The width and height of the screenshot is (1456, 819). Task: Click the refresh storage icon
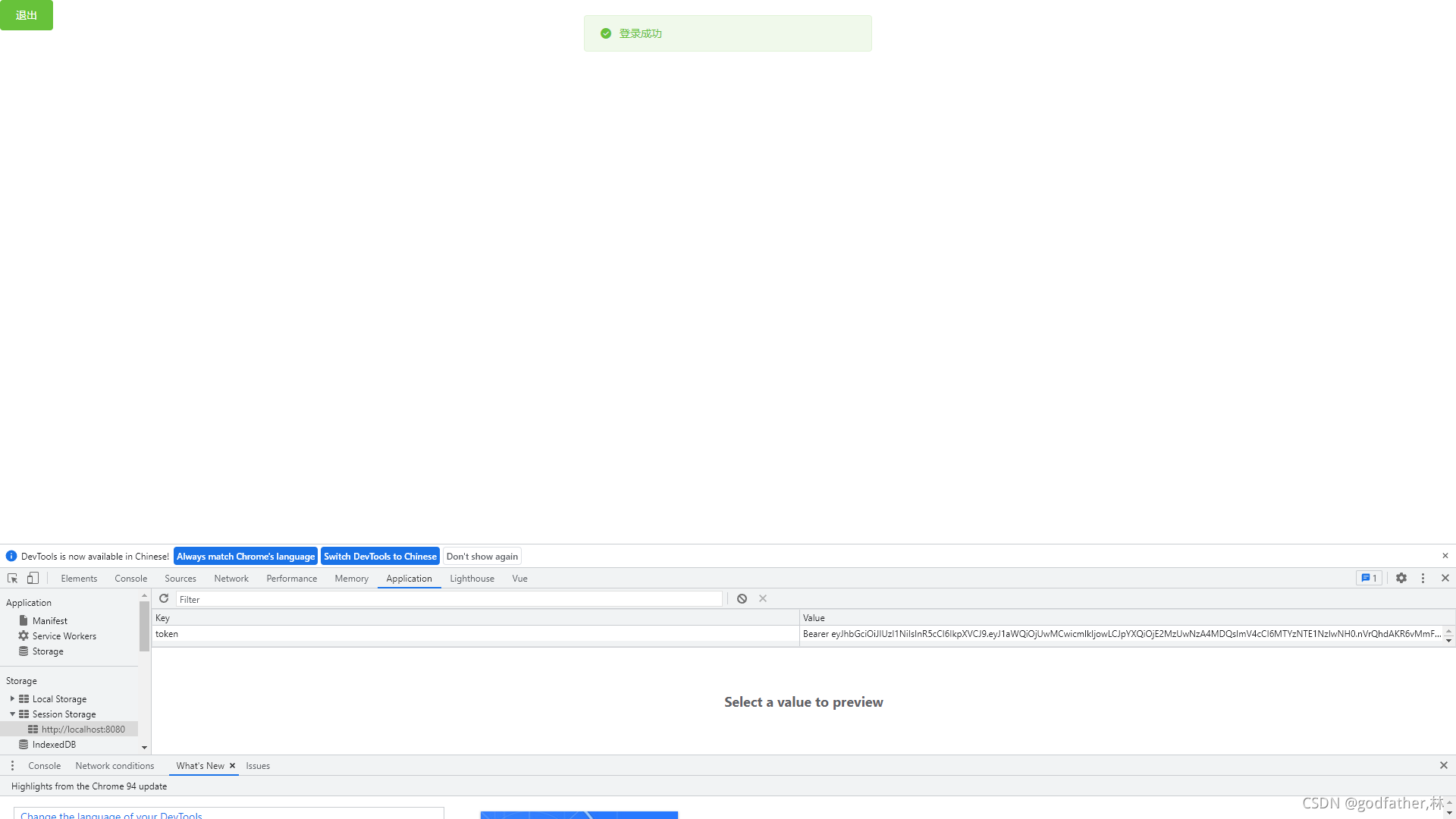[164, 598]
